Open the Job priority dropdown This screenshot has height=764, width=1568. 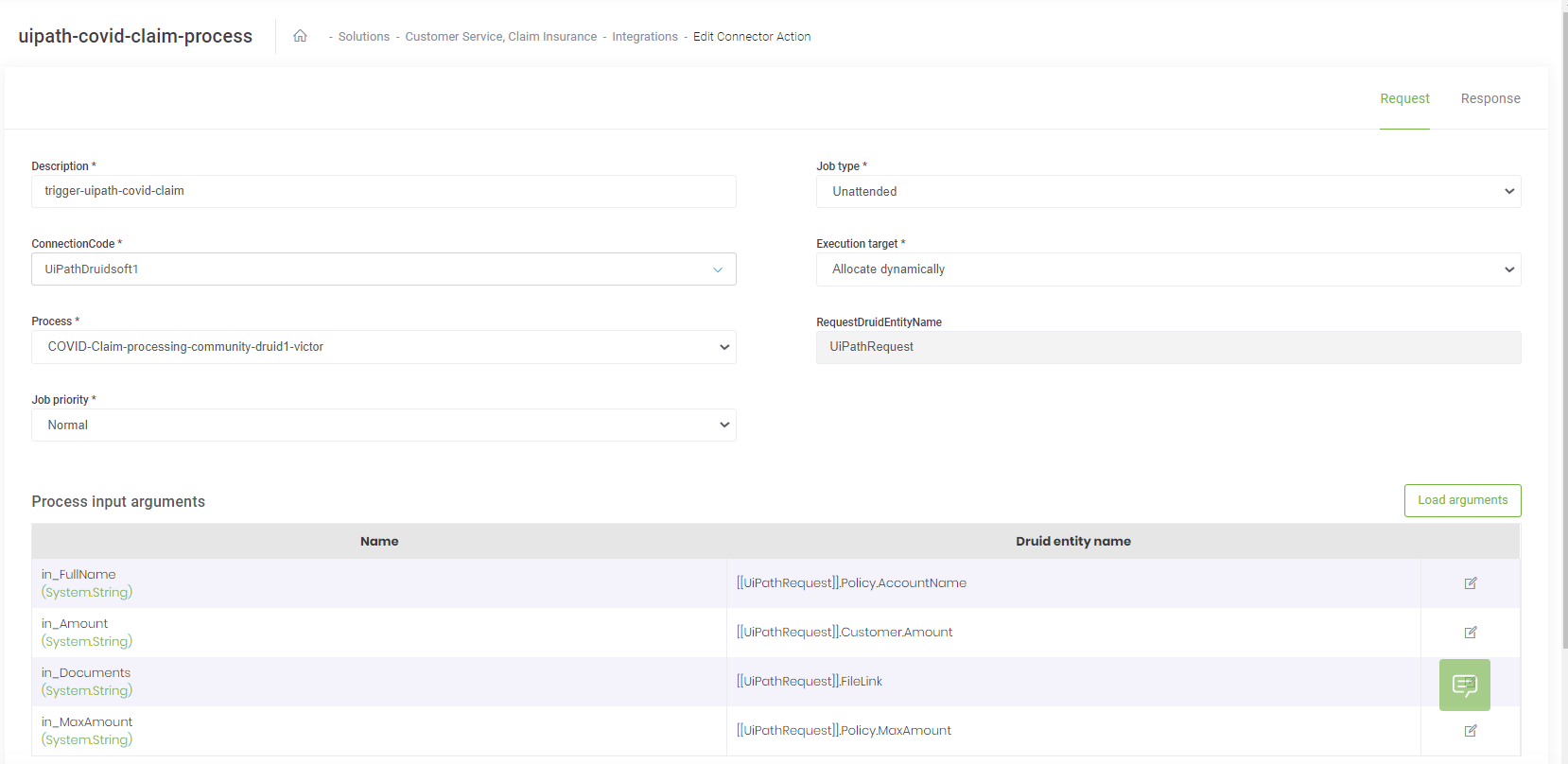pyautogui.click(x=383, y=425)
